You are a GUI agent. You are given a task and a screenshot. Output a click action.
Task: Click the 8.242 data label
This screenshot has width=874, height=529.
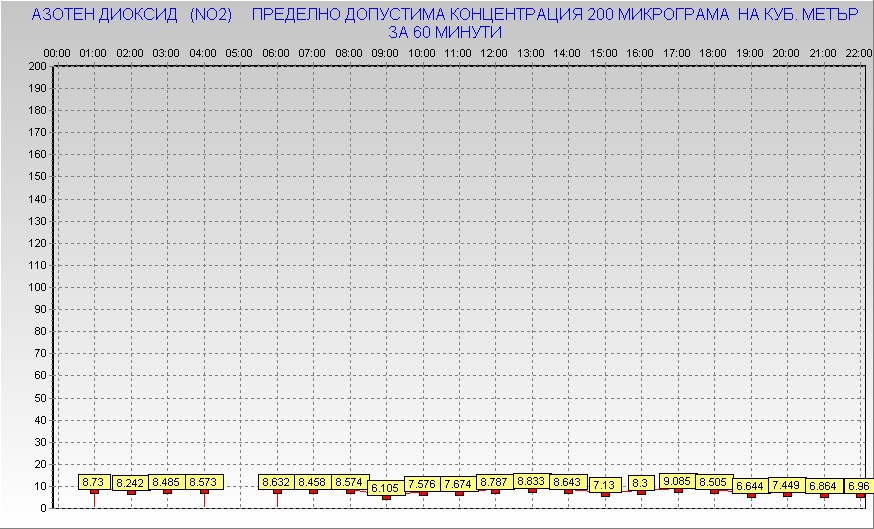[x=131, y=483]
